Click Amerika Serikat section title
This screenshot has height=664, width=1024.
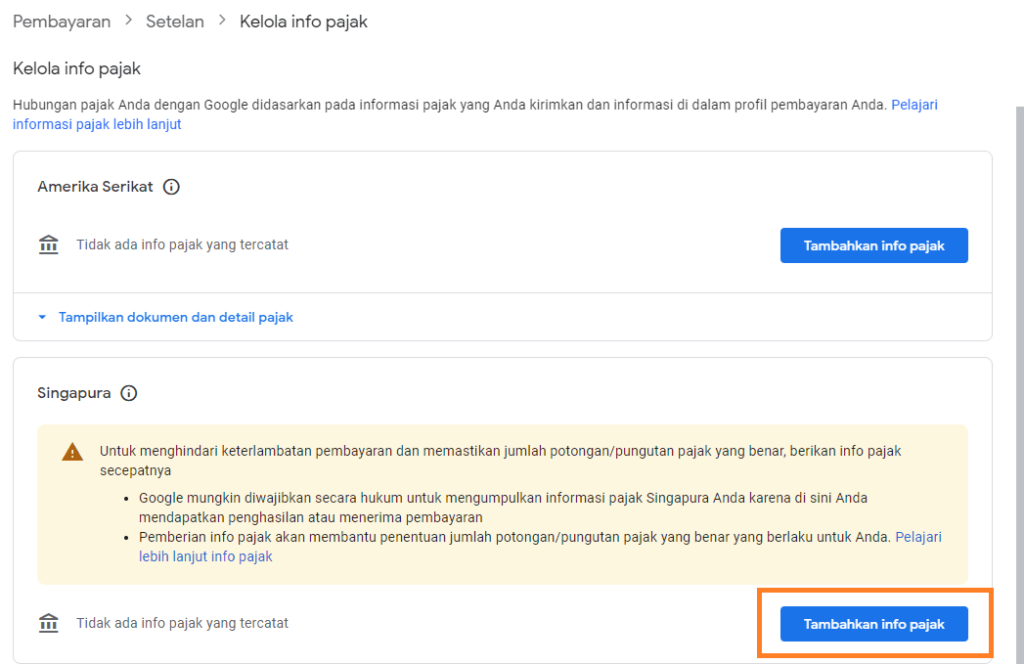[x=95, y=187]
